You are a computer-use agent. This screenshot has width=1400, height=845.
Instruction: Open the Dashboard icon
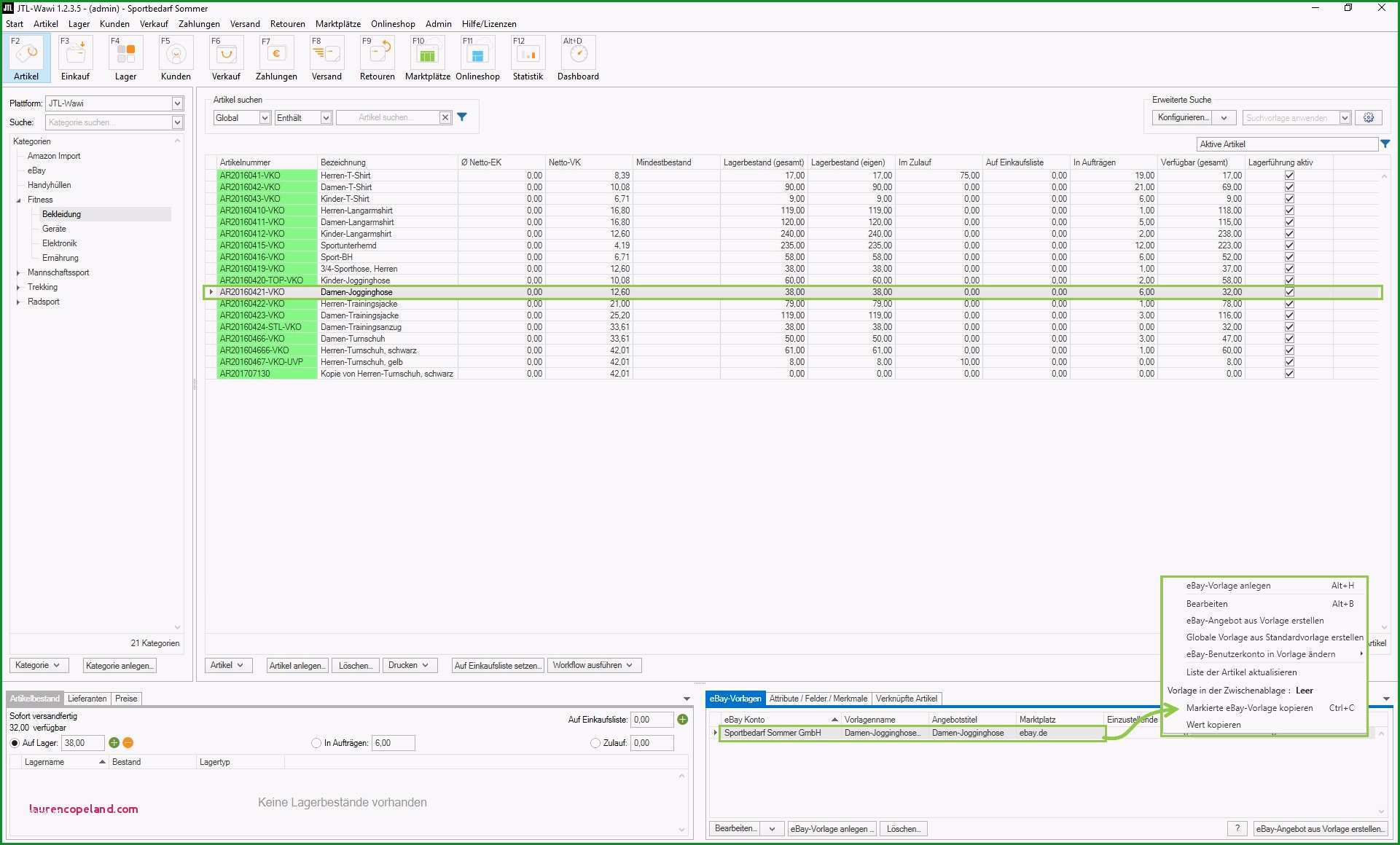[x=578, y=58]
